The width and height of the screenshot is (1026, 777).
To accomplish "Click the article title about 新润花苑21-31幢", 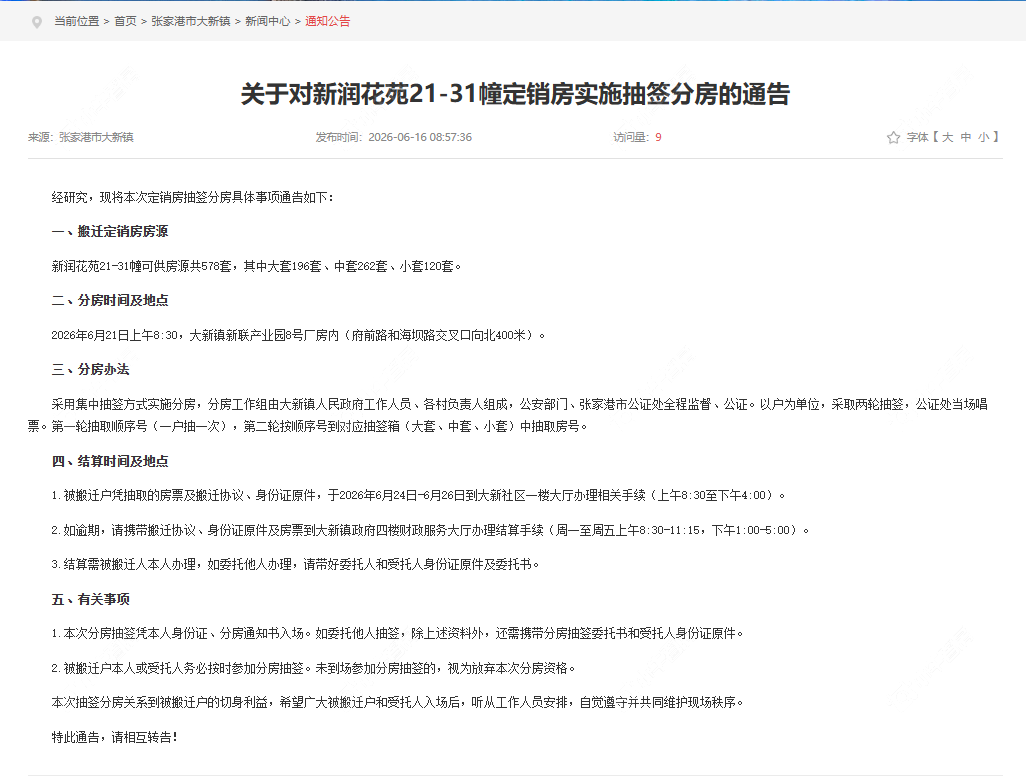I will tap(515, 94).
